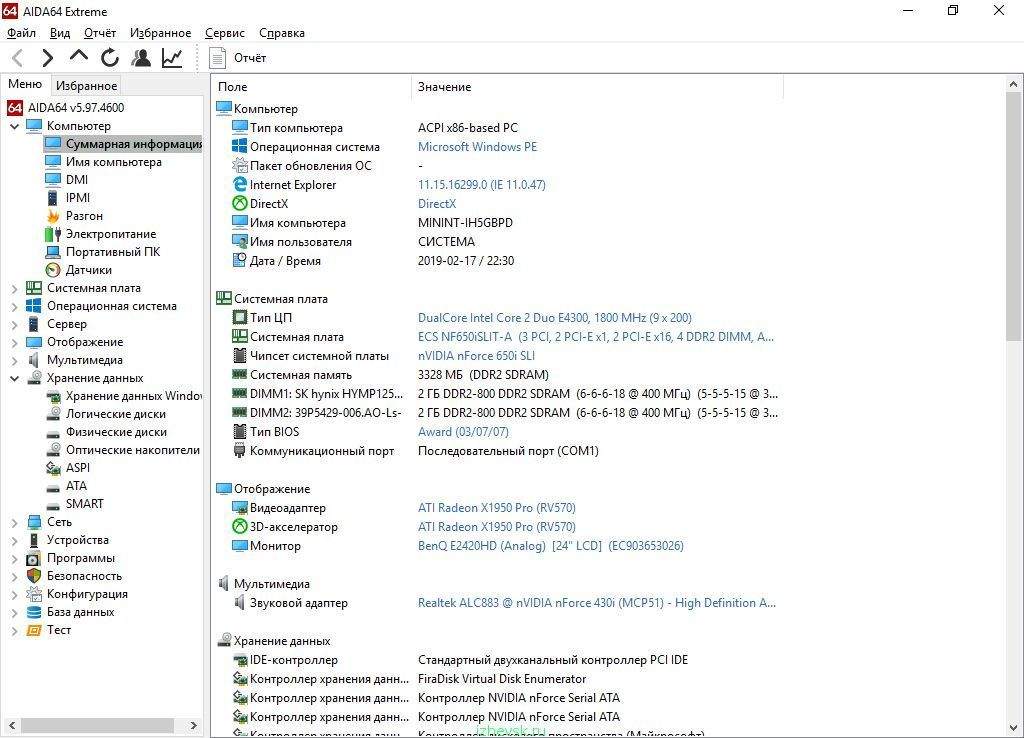
Task: Click the ASPI tree icon
Action: point(53,468)
